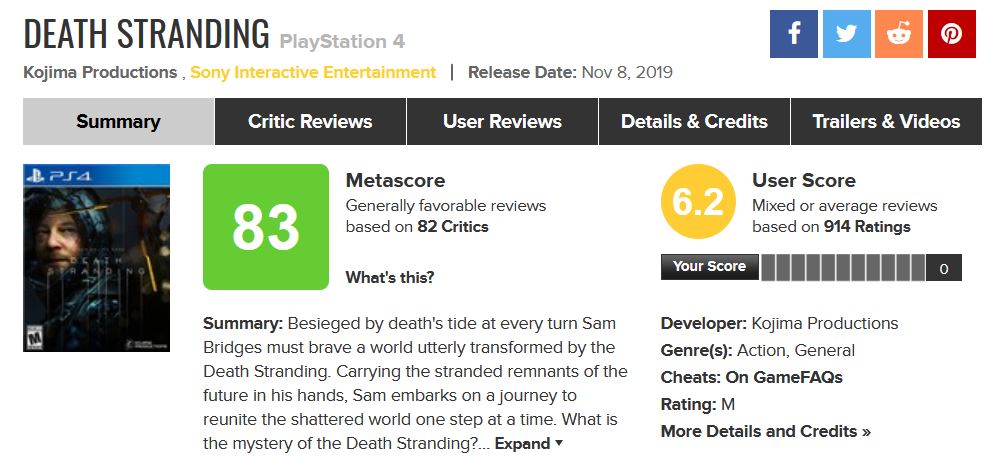Open More Details and Credits link

(765, 431)
